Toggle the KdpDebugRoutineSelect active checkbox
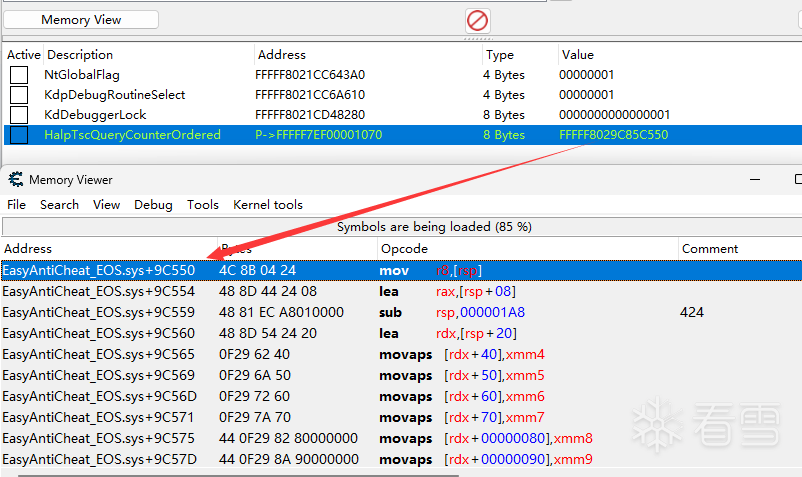 coord(19,95)
